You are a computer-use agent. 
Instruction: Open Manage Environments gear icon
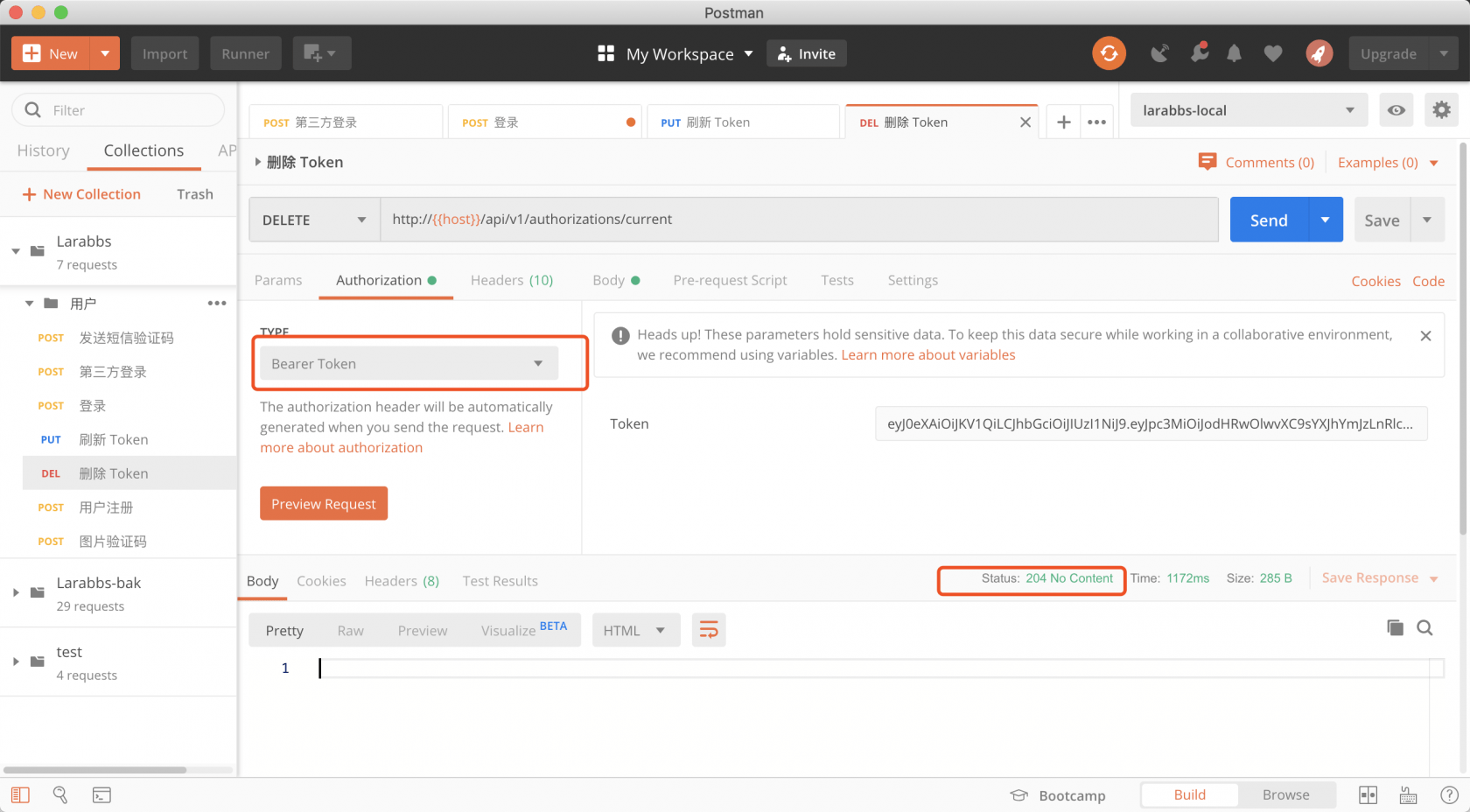click(1441, 110)
